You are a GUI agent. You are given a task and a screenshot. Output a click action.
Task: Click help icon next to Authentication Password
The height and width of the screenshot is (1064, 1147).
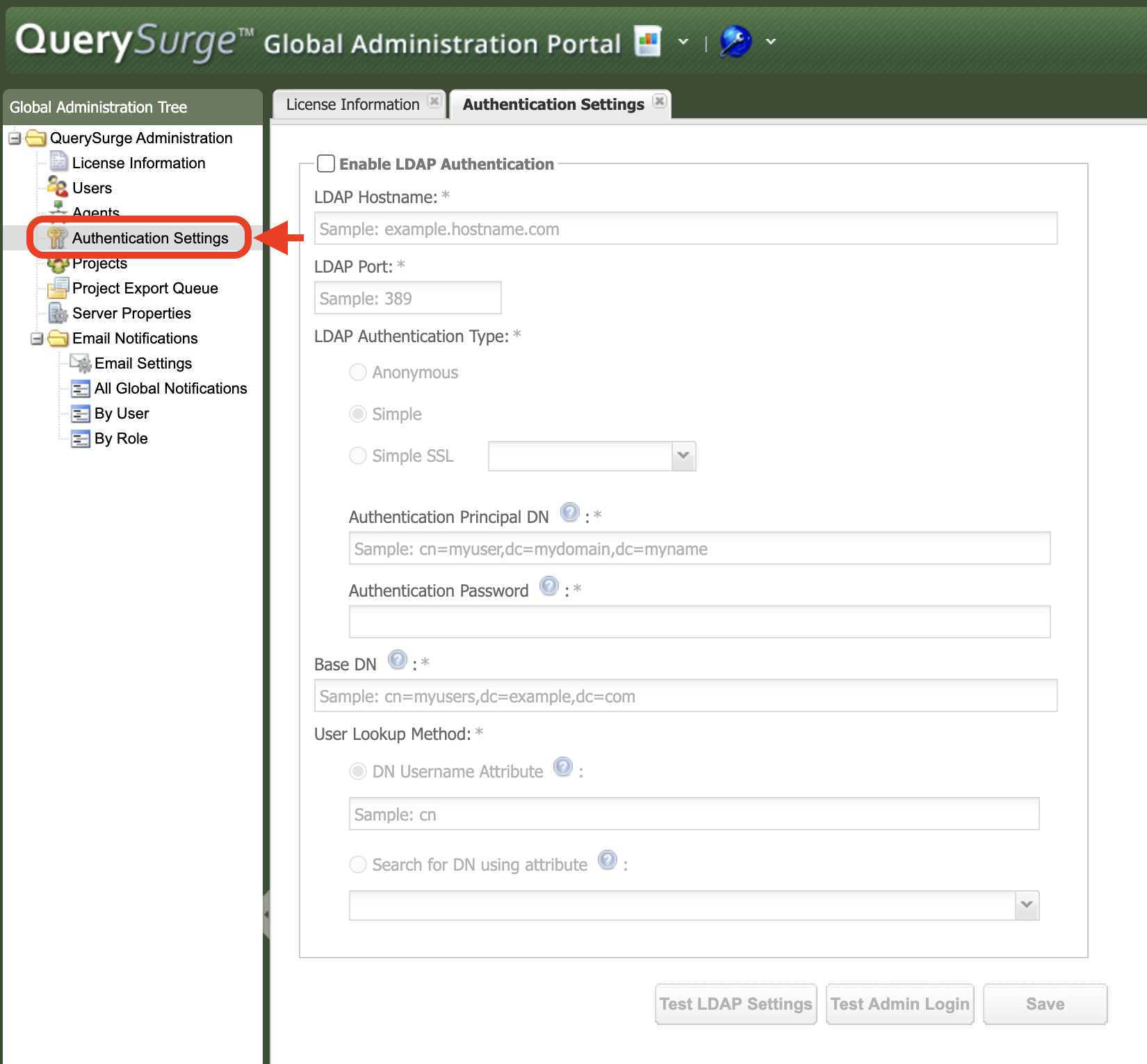click(549, 587)
